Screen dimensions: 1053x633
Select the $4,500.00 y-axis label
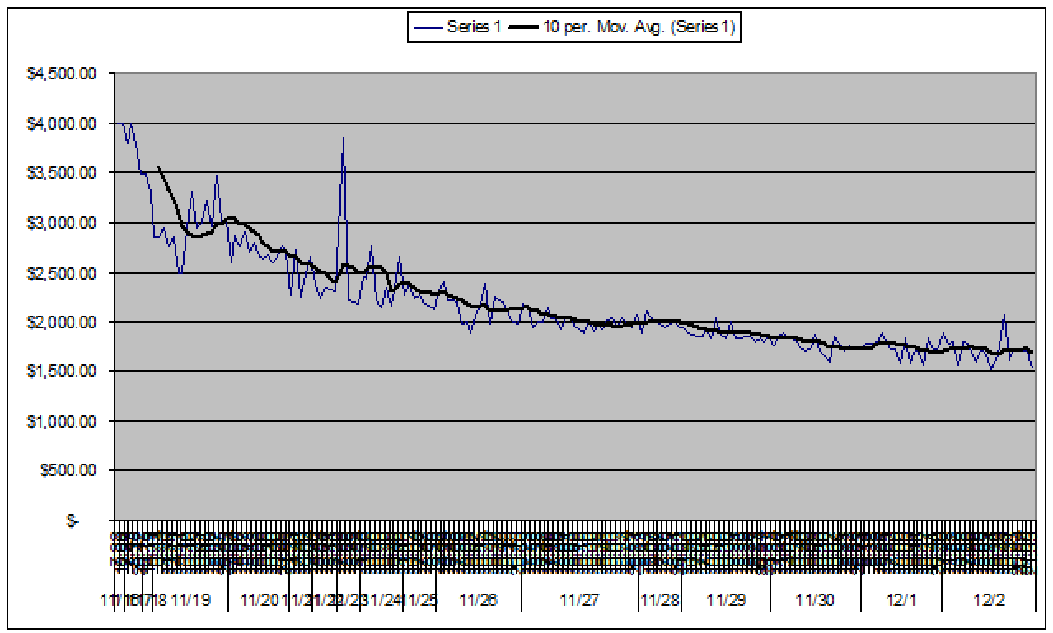[64, 74]
